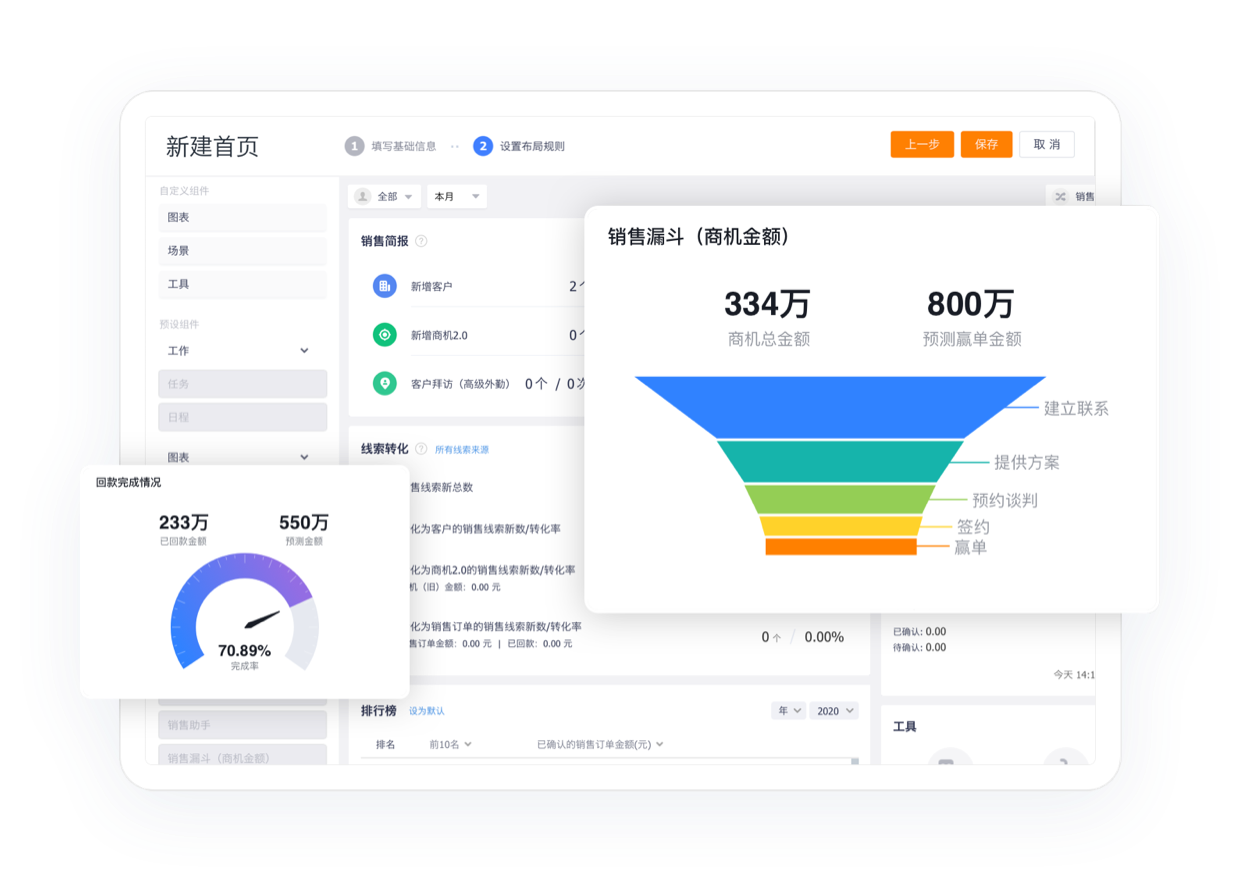Click the switch icon next to 销售
Viewport: 1240px width, 880px height.
(1061, 196)
